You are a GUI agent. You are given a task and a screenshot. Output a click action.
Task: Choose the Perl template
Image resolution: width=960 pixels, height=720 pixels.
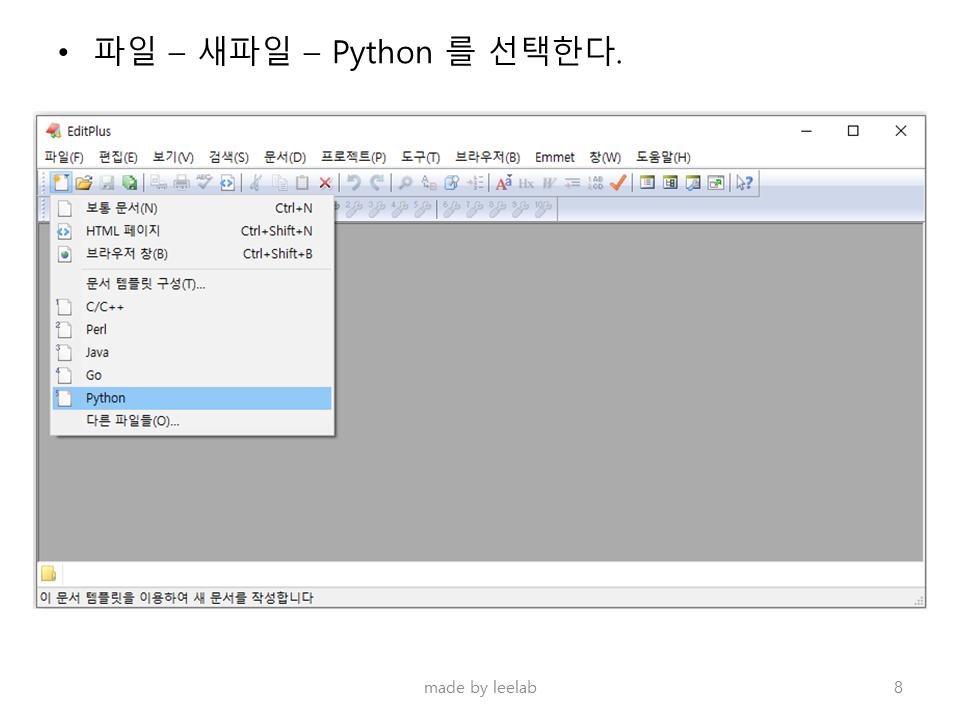192,329
